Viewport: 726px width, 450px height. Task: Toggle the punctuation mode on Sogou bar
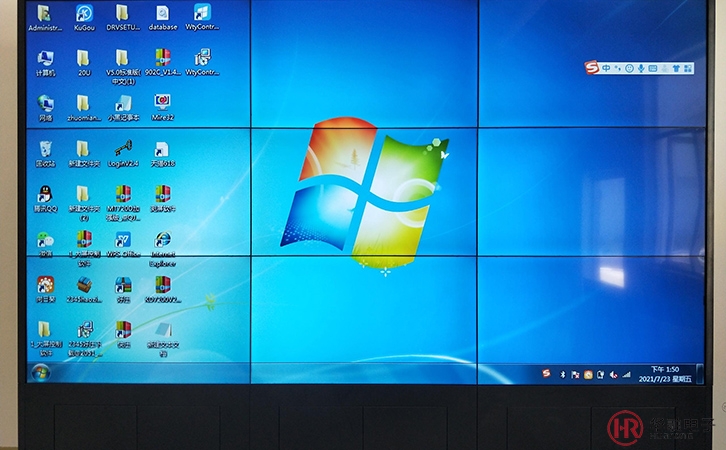pyautogui.click(x=618, y=69)
